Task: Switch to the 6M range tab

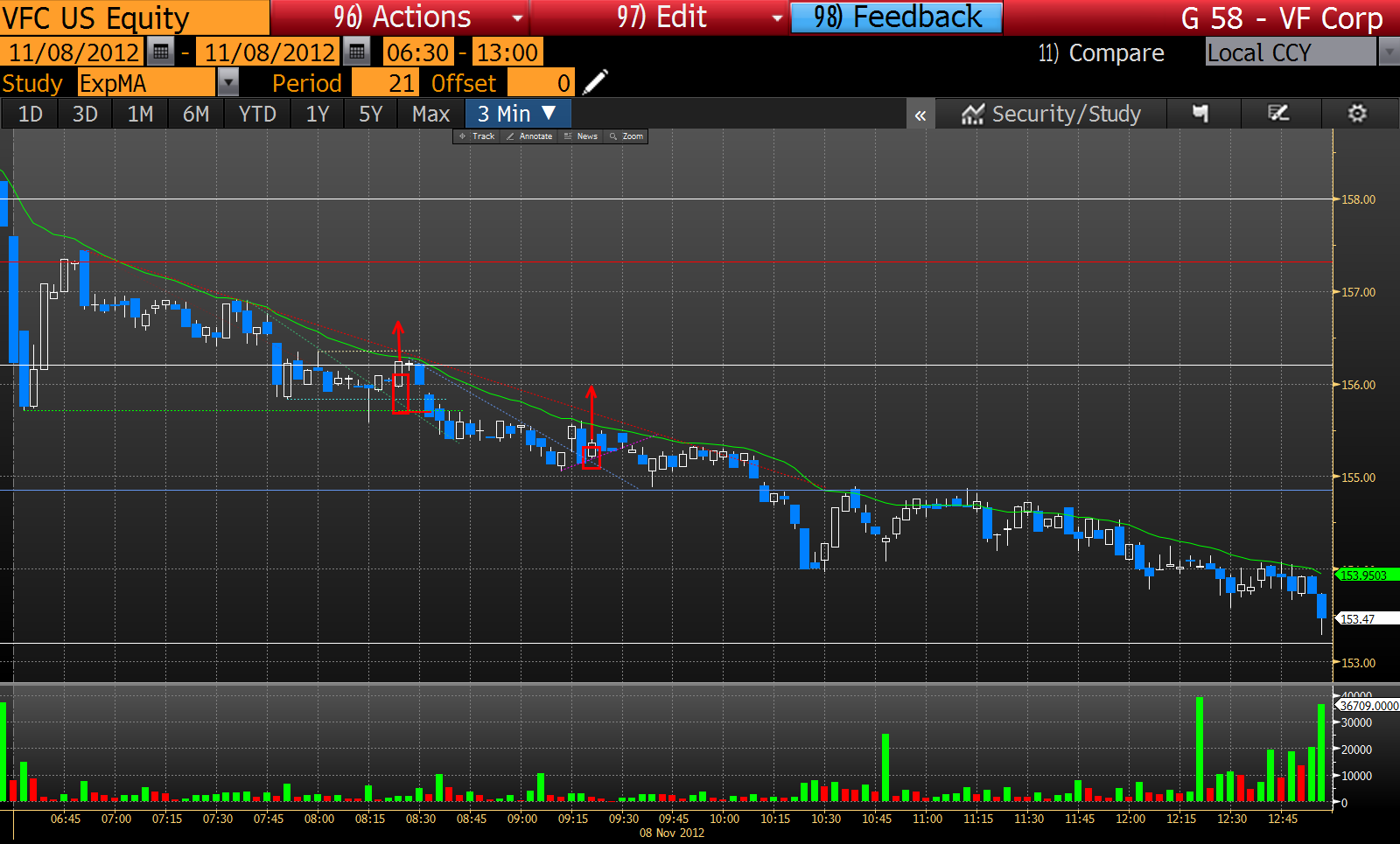Action: (x=196, y=115)
